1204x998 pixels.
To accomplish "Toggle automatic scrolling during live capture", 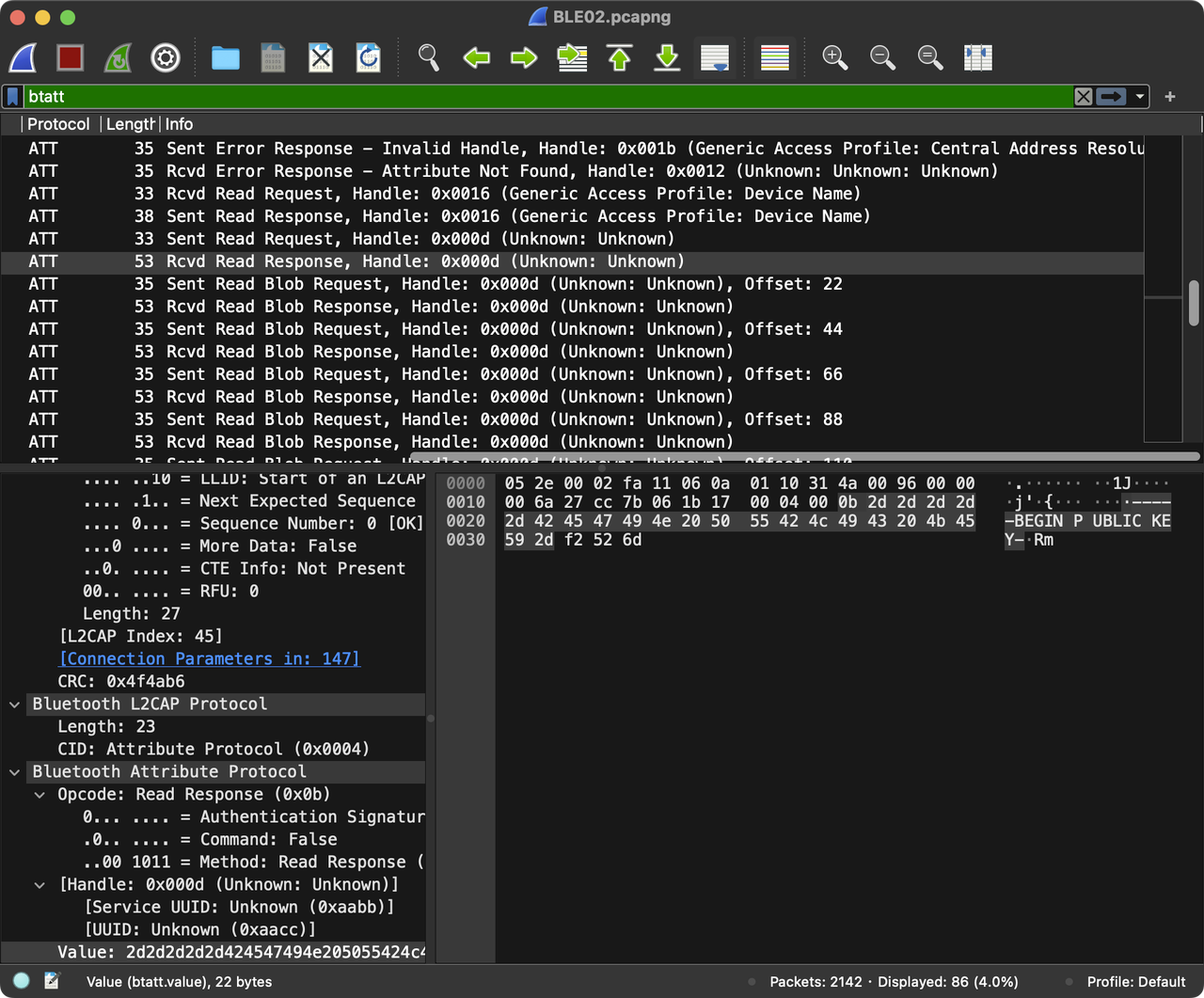I will click(x=715, y=57).
